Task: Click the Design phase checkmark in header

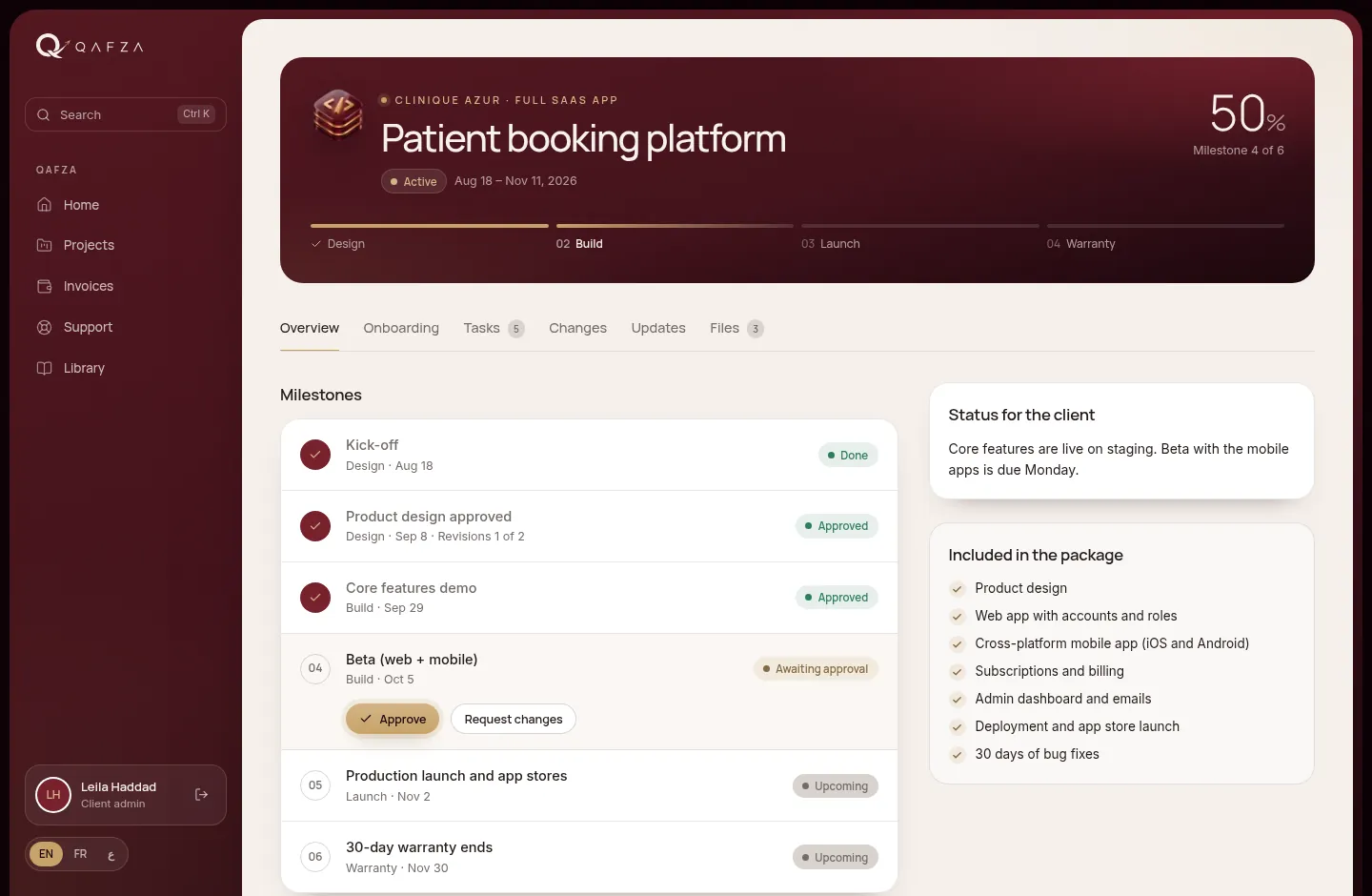Action: tap(316, 244)
